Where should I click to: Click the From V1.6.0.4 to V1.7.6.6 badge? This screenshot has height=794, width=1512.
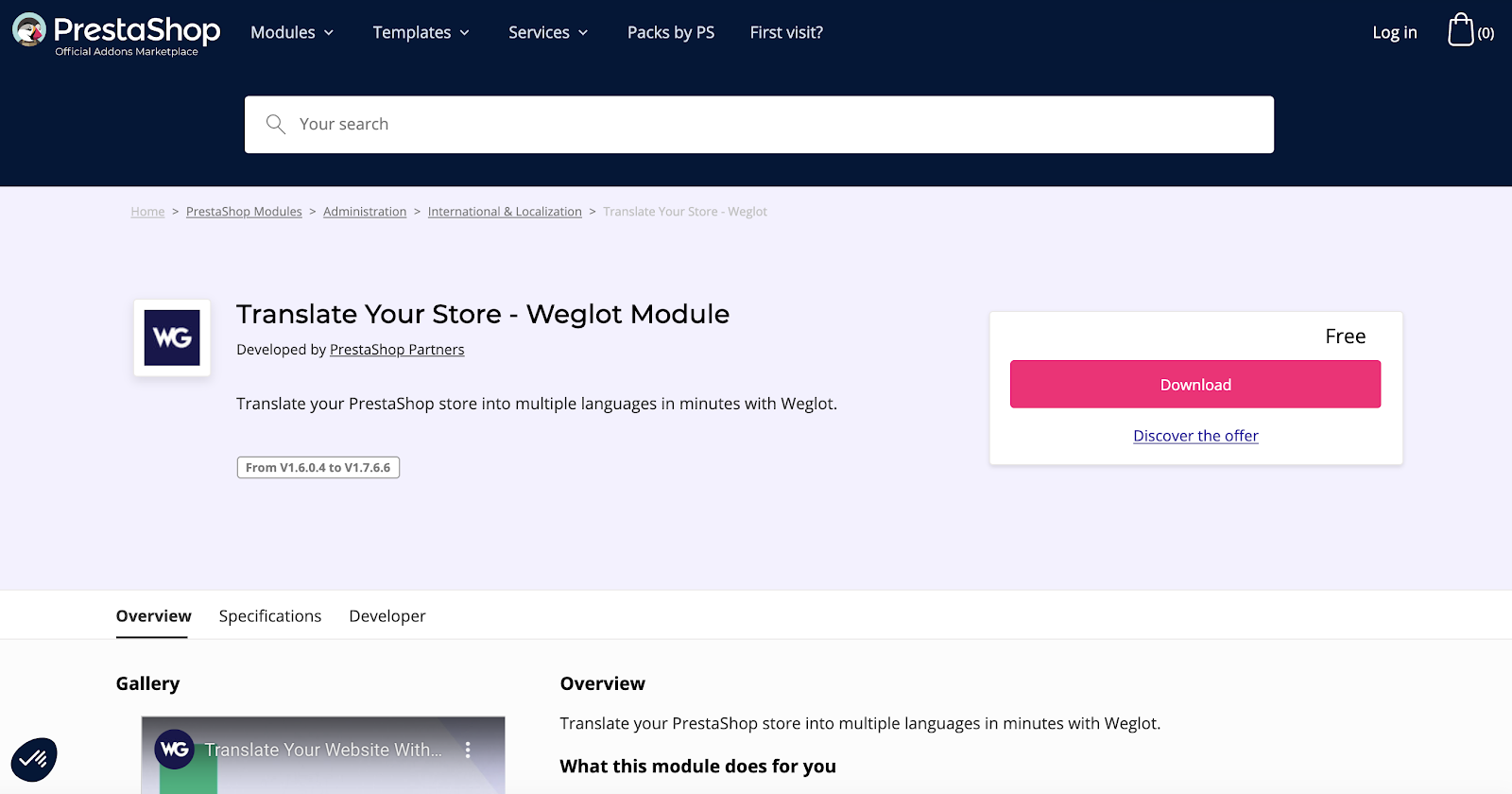click(x=318, y=467)
